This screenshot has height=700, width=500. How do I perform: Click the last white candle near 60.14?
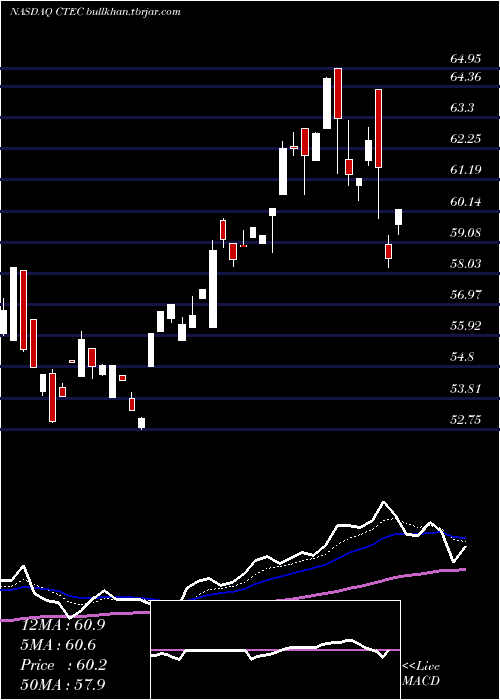point(399,217)
